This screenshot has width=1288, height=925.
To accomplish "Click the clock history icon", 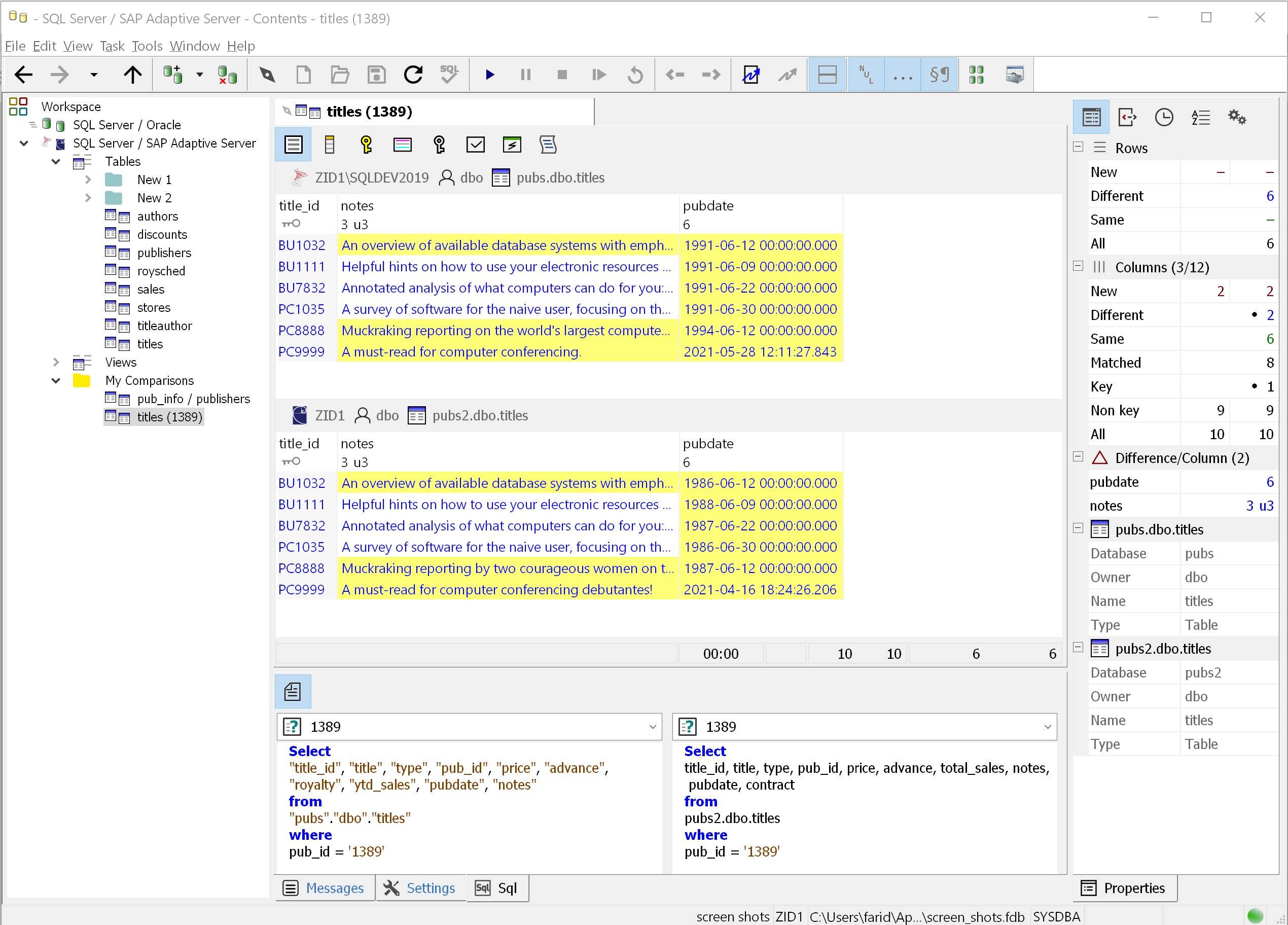I will click(x=1164, y=118).
